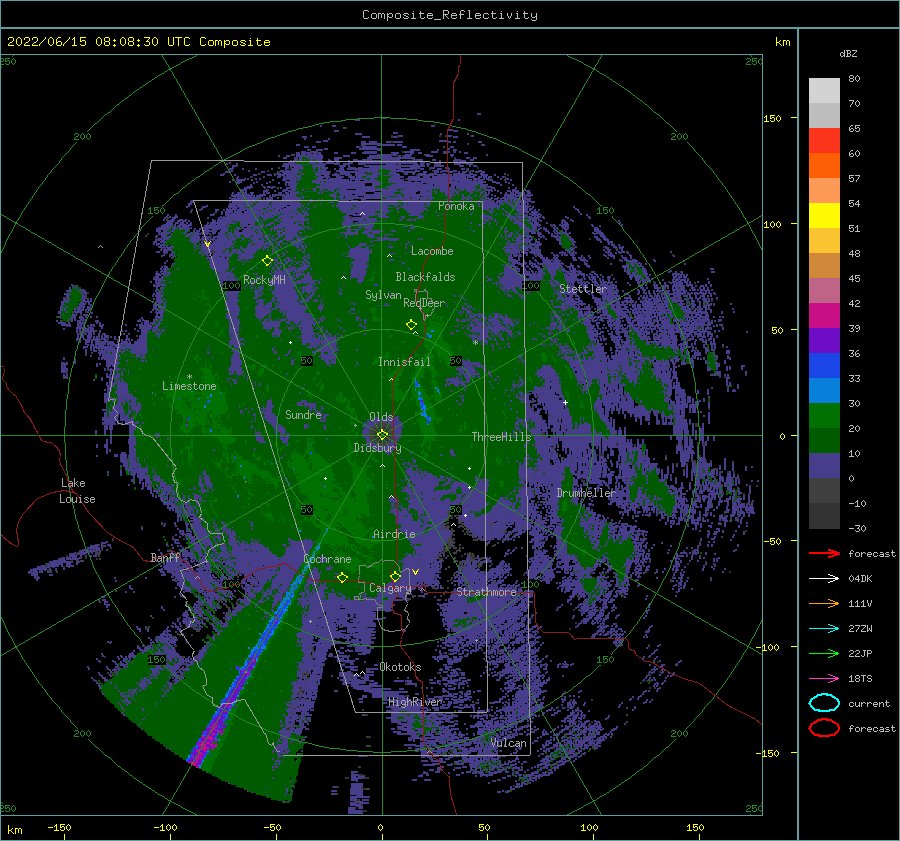Click the Okotoks city label
Image resolution: width=900 pixels, height=841 pixels.
point(400,667)
